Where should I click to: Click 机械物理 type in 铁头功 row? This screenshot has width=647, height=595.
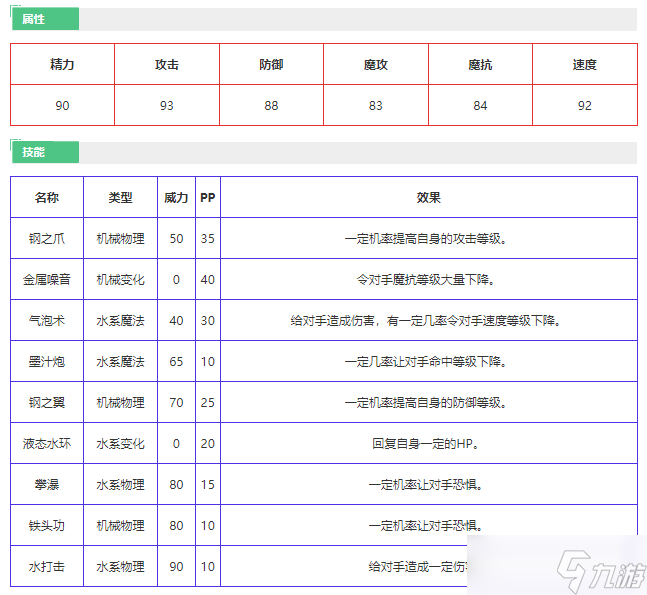click(120, 525)
